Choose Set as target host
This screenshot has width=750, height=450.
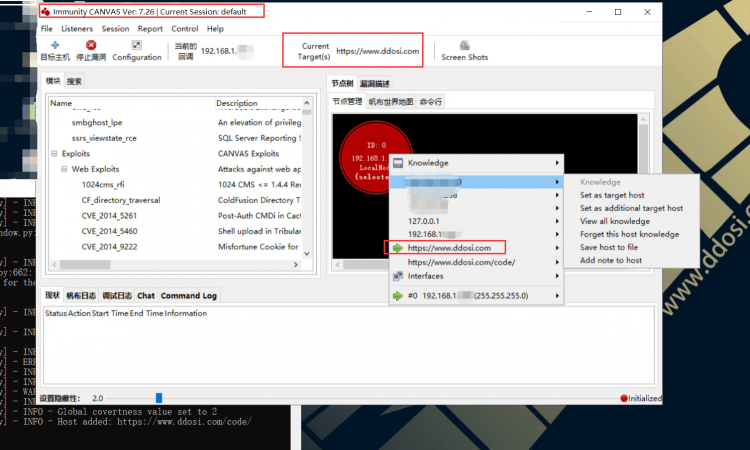tap(612, 195)
